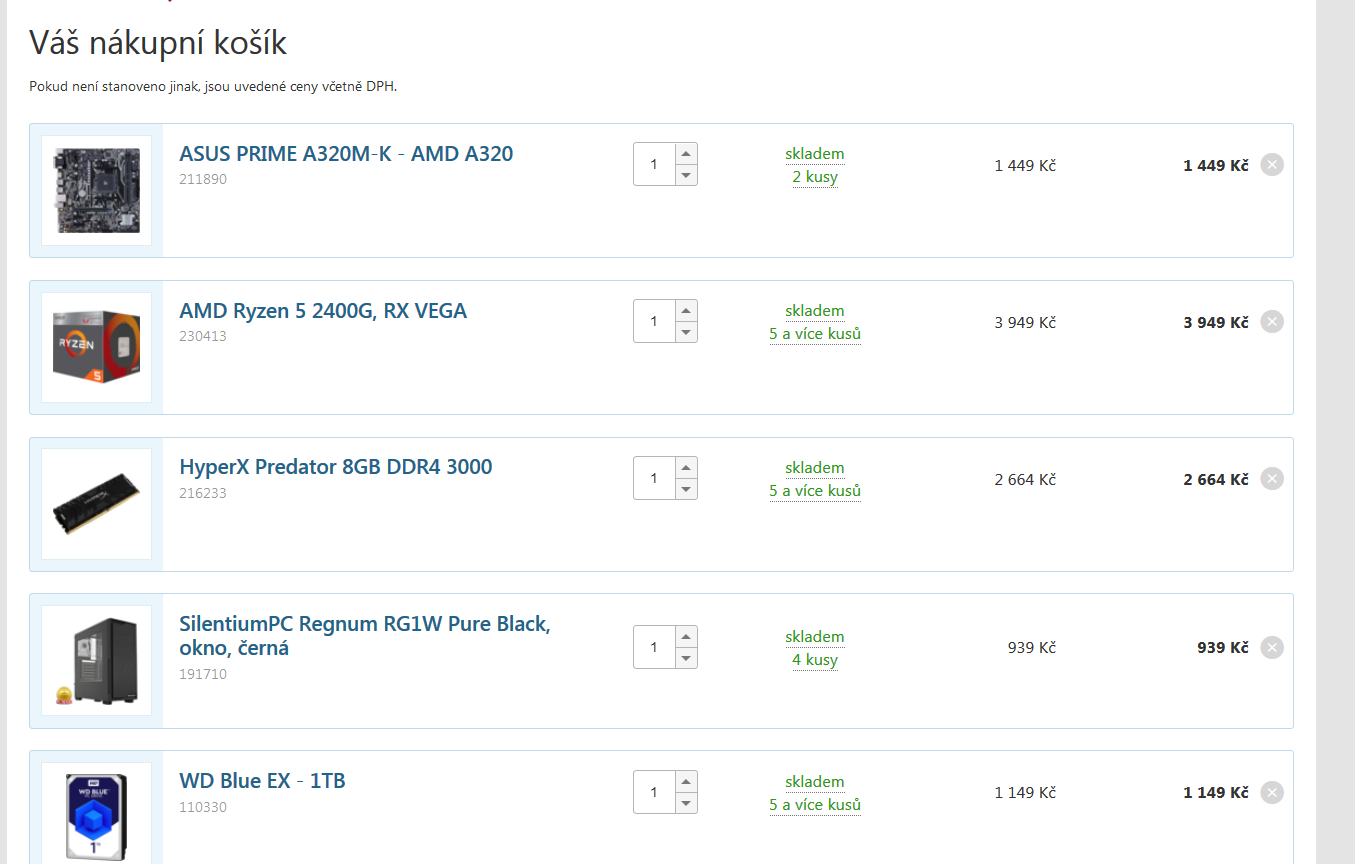Increase HyperX Predator 8GB quantity
Screen dimensions: 1355x864
tap(685, 467)
